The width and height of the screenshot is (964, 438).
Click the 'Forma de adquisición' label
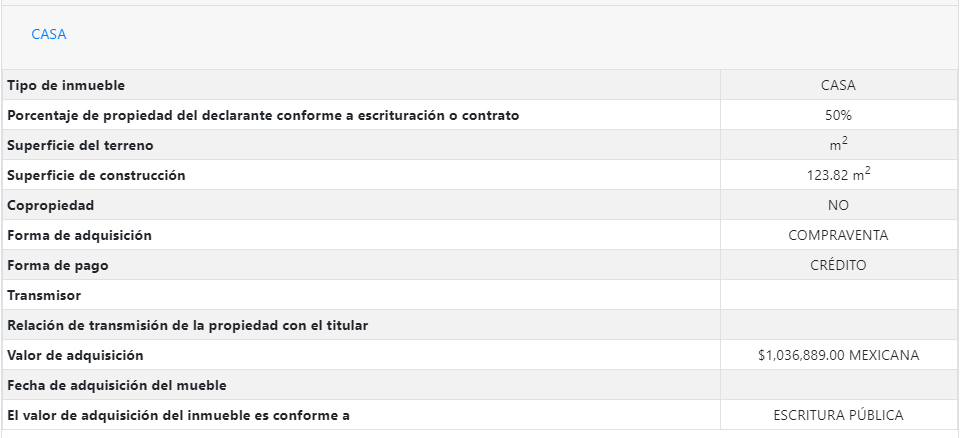coord(79,235)
